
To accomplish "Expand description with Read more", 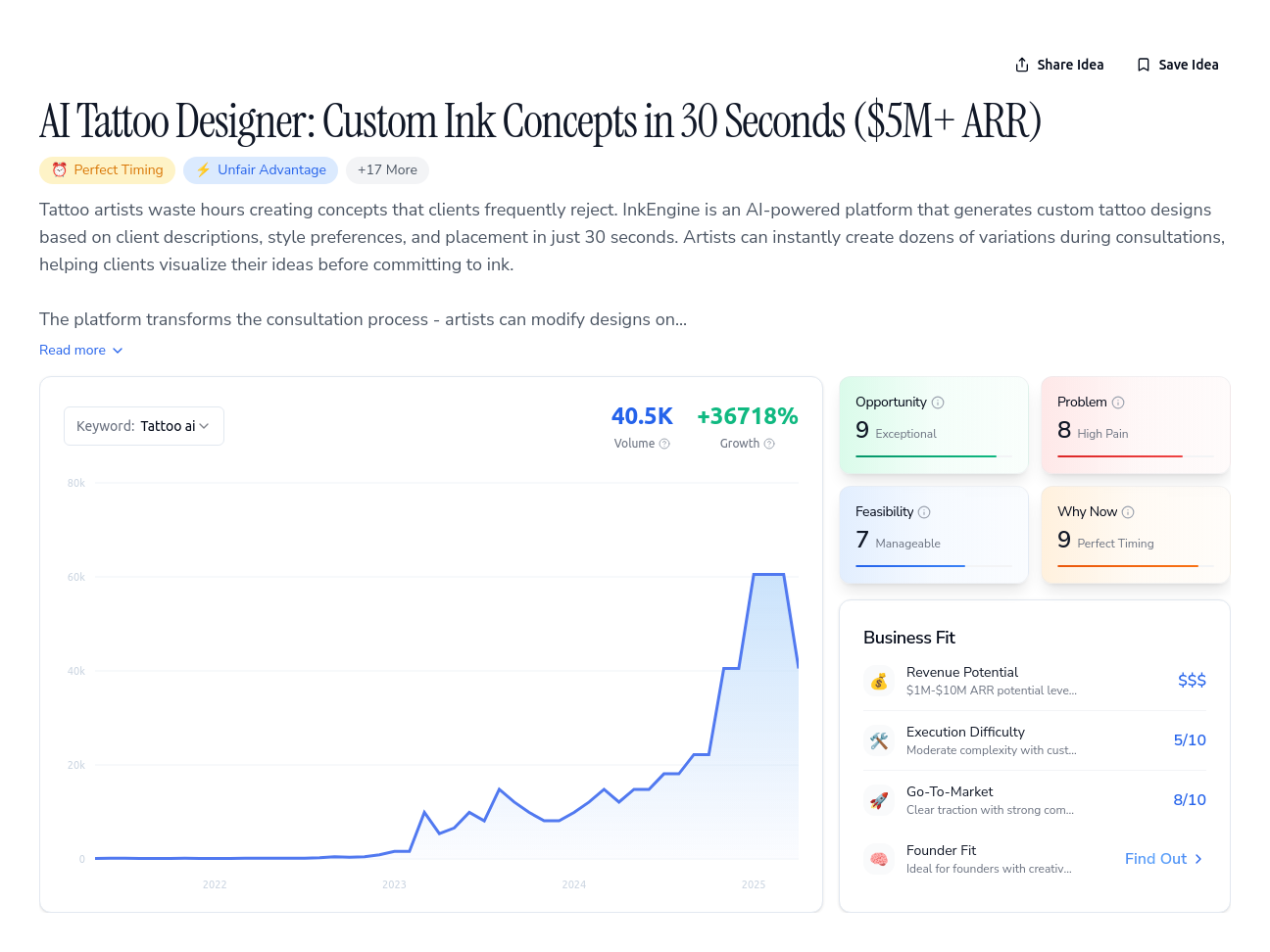I will (x=81, y=350).
